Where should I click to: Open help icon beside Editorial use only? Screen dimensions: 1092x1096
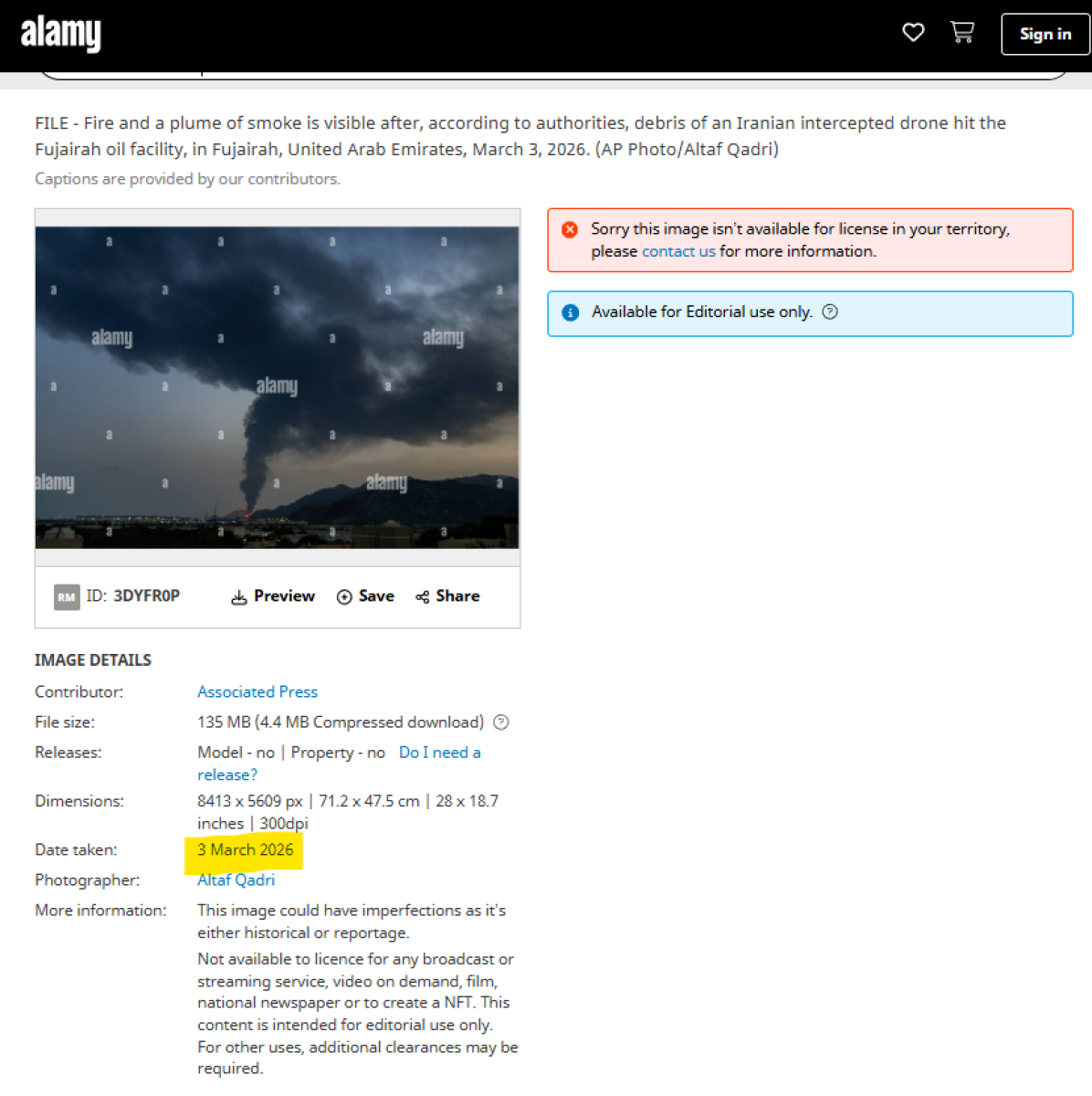tap(830, 311)
